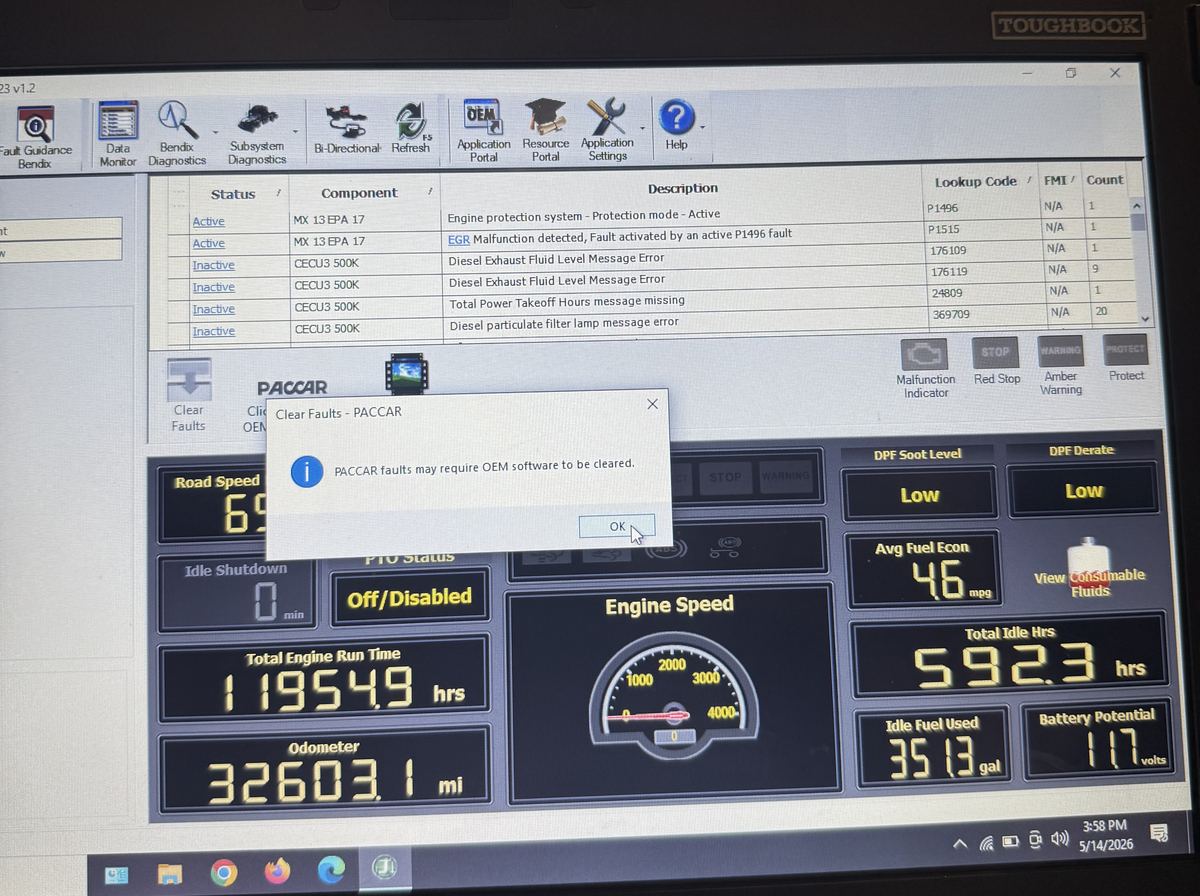
Task: Open Bi-Directional controls
Action: click(x=346, y=130)
